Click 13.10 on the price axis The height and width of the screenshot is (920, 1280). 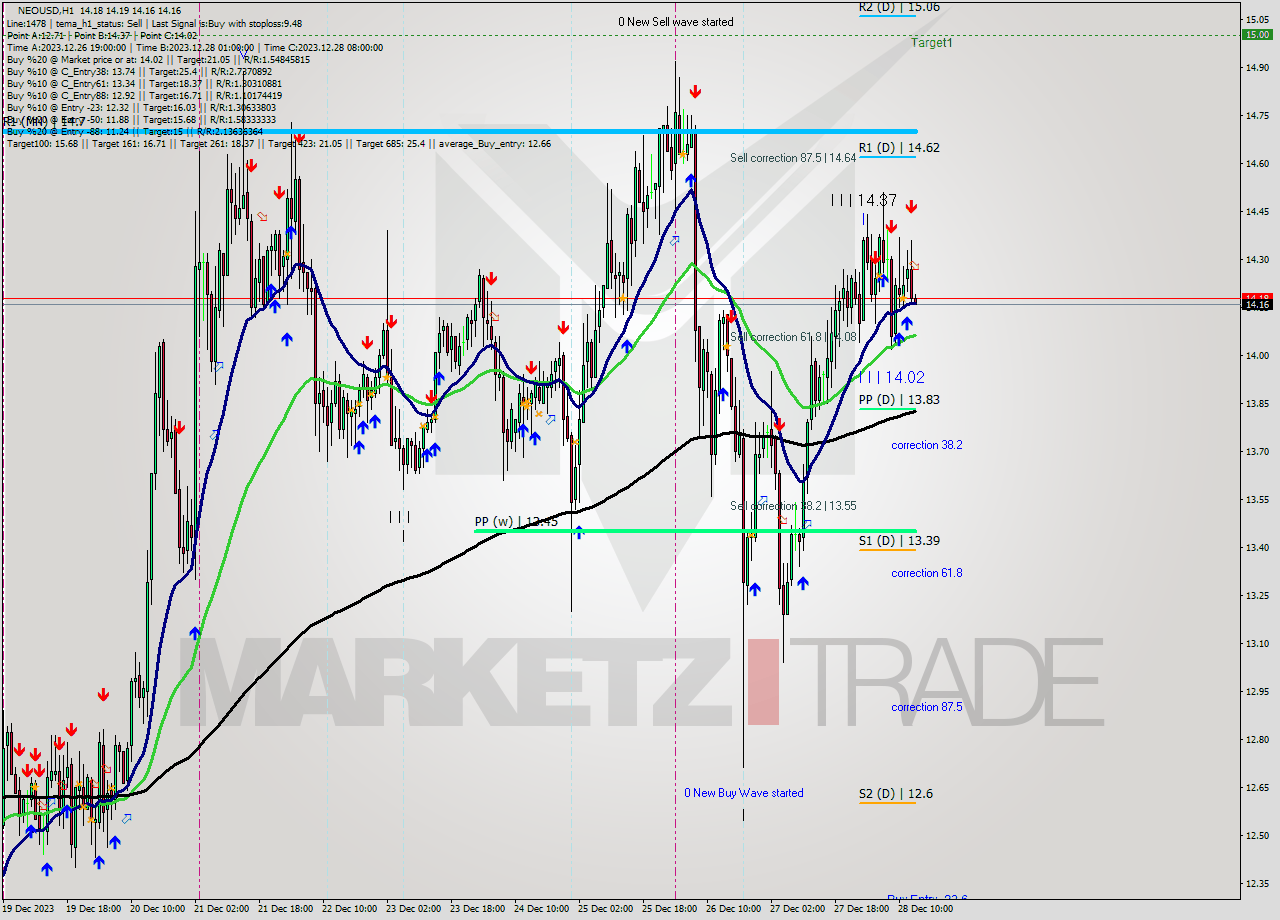coord(1257,643)
